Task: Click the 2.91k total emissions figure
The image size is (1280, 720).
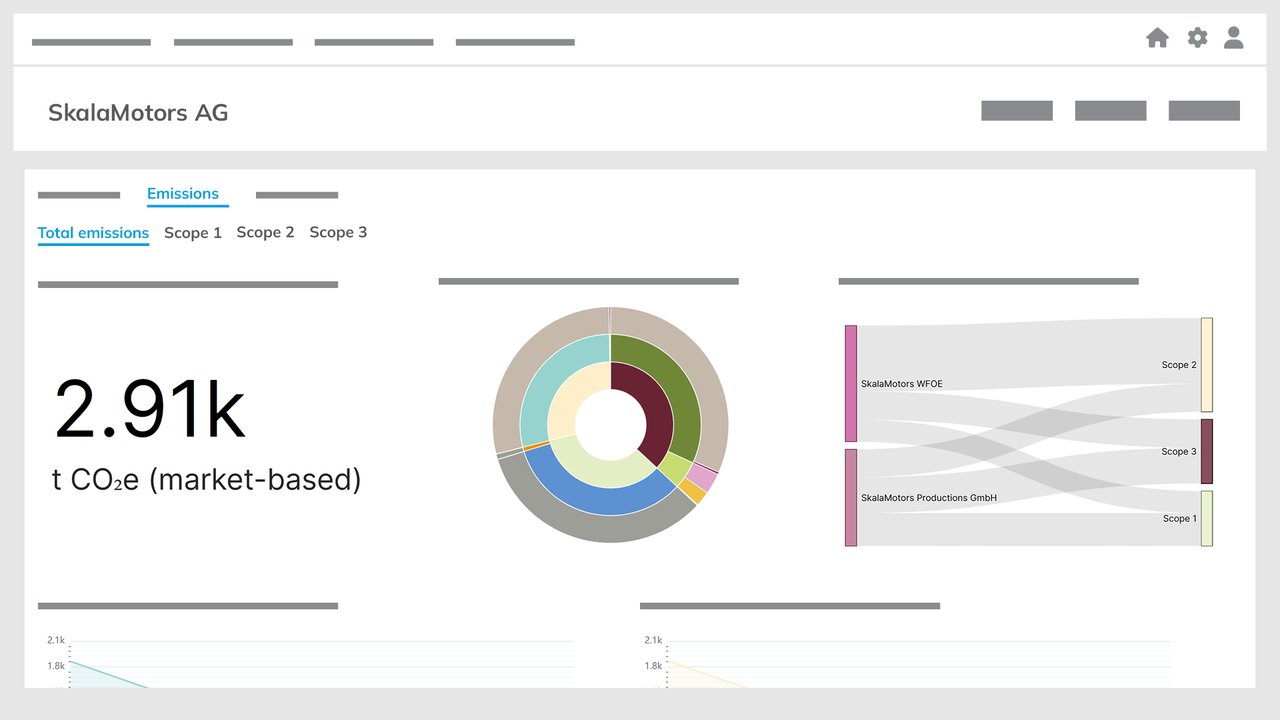Action: pos(150,410)
